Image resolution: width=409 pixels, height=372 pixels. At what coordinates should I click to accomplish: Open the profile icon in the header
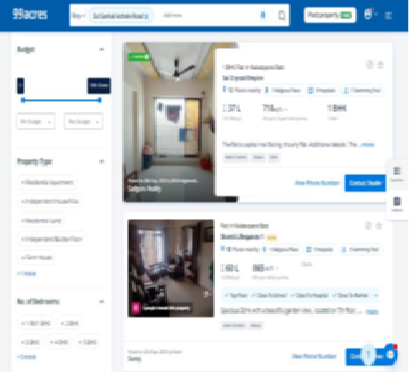click(368, 14)
